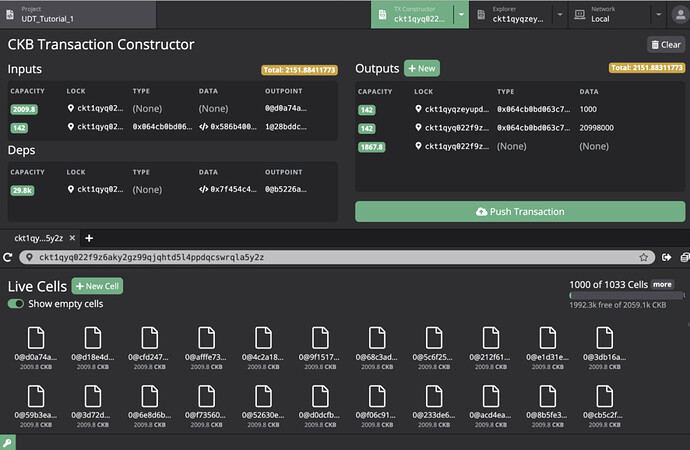This screenshot has height=450, width=690.
Task: Open live cell 0@5c6f25
Action: [x=433, y=347]
